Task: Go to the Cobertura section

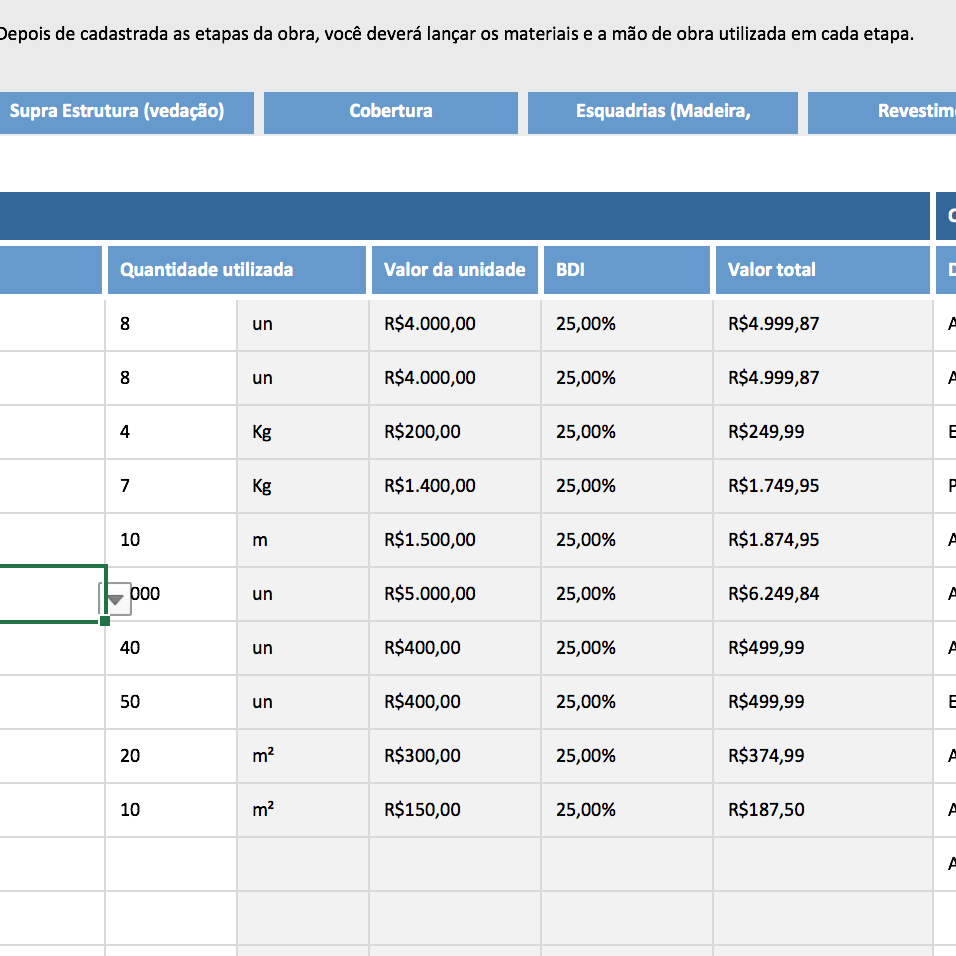Action: [x=390, y=111]
